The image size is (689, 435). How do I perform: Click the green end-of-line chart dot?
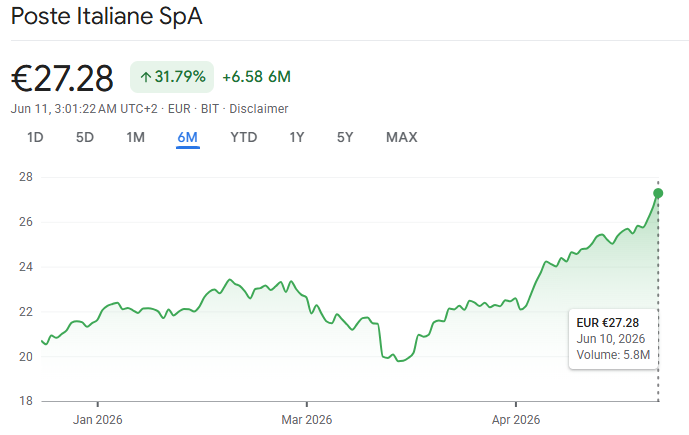658,193
